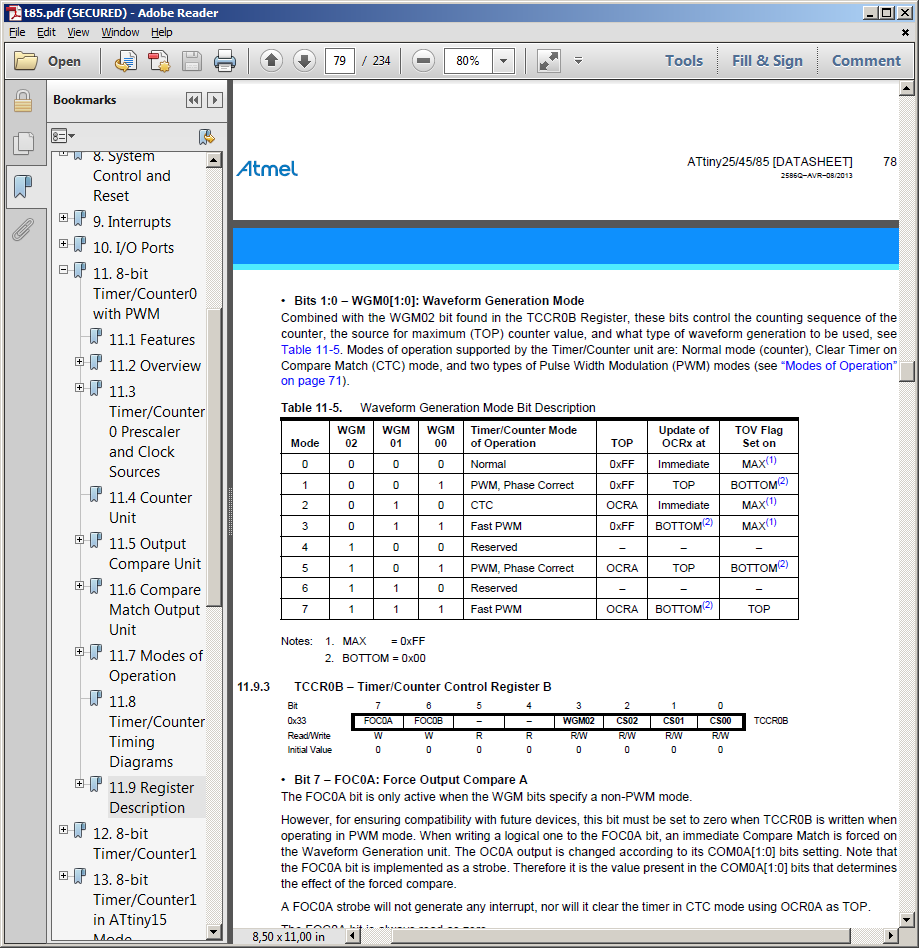919x948 pixels.
Task: Click the Print icon
Action: coord(225,61)
